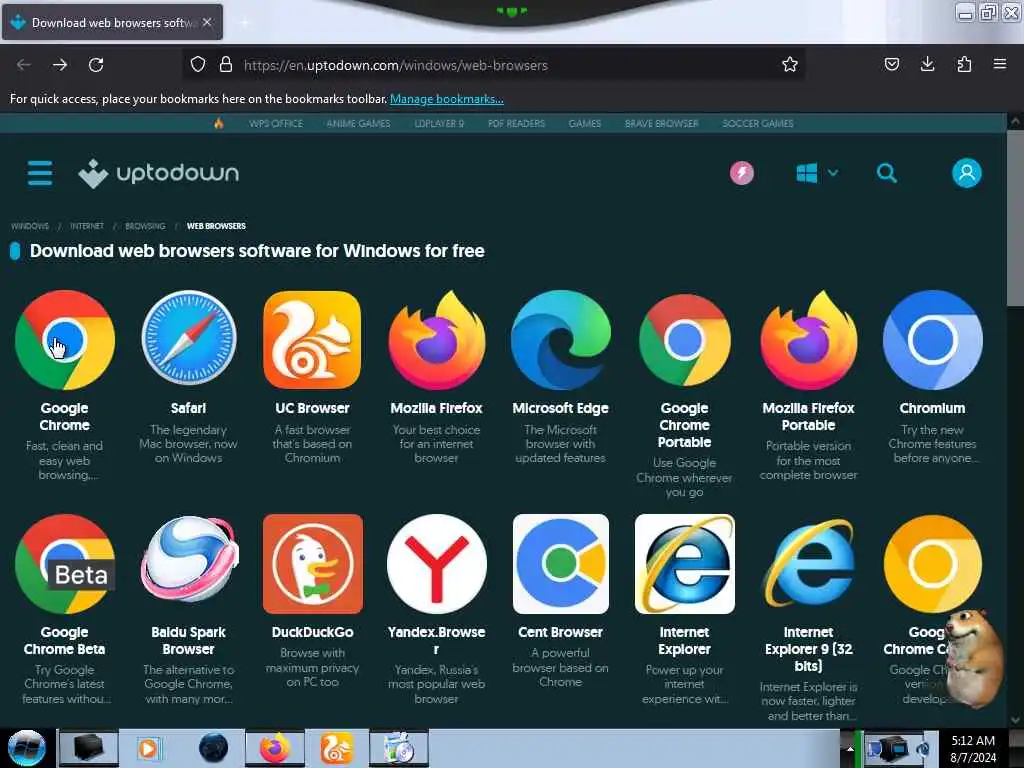The width and height of the screenshot is (1024, 768).
Task: Click the Uptodown logo
Action: point(159,173)
